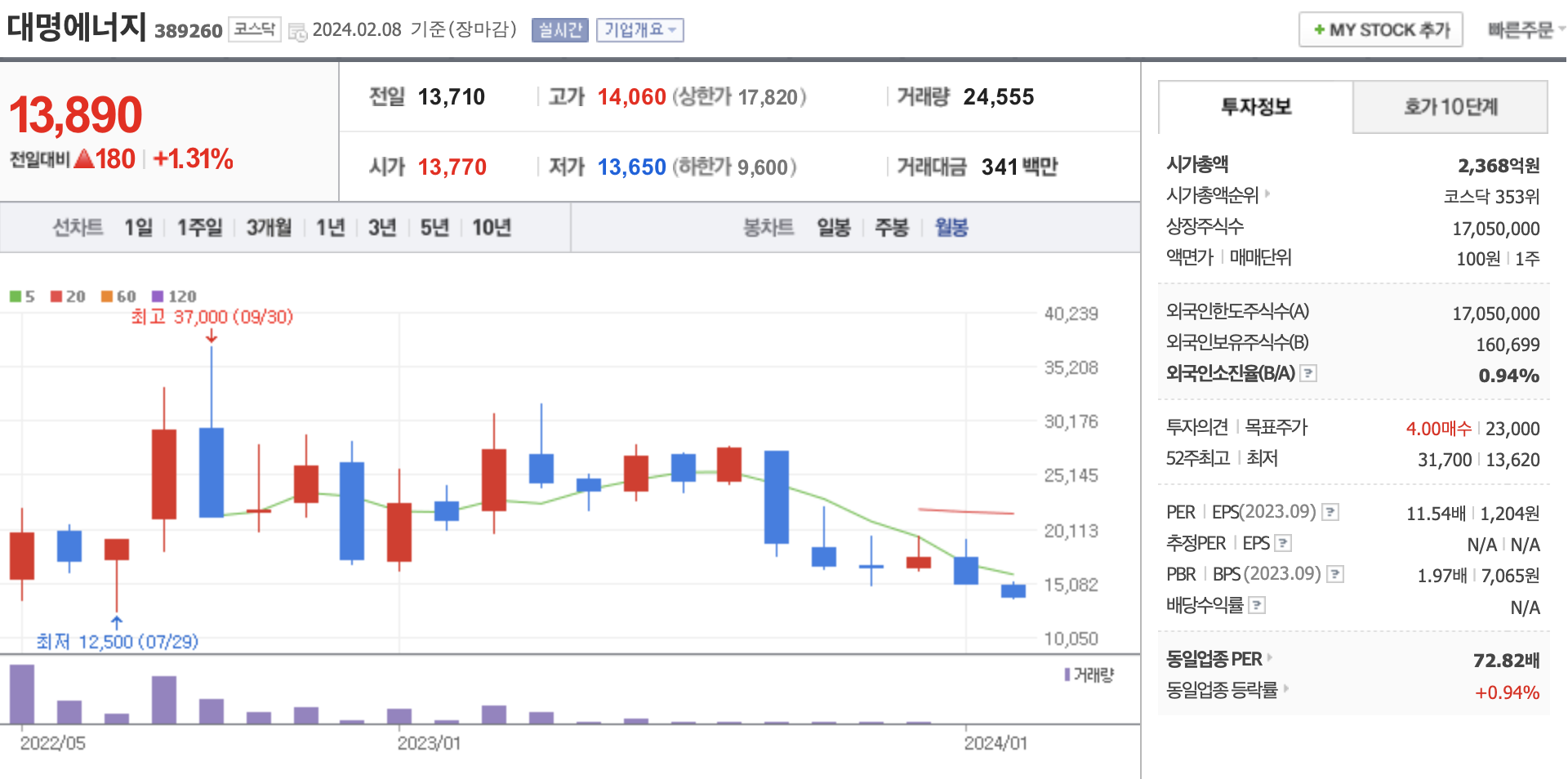Click the MY STOCK 추가 button
Viewport: 1568px width, 779px height.
click(x=1381, y=30)
